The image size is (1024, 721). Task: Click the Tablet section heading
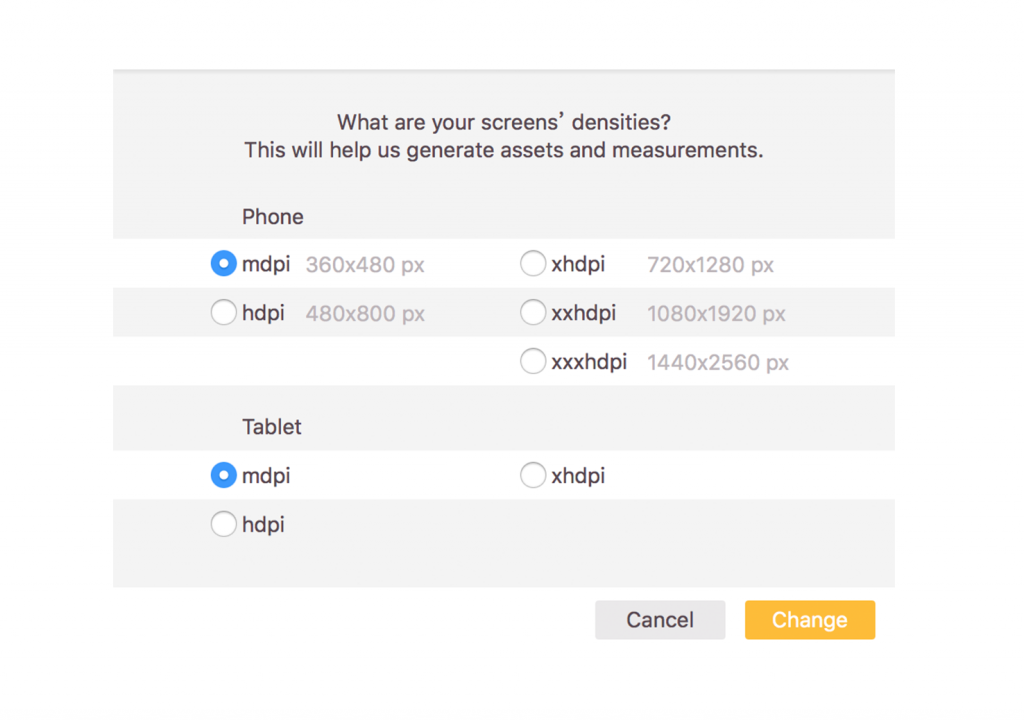tap(272, 427)
